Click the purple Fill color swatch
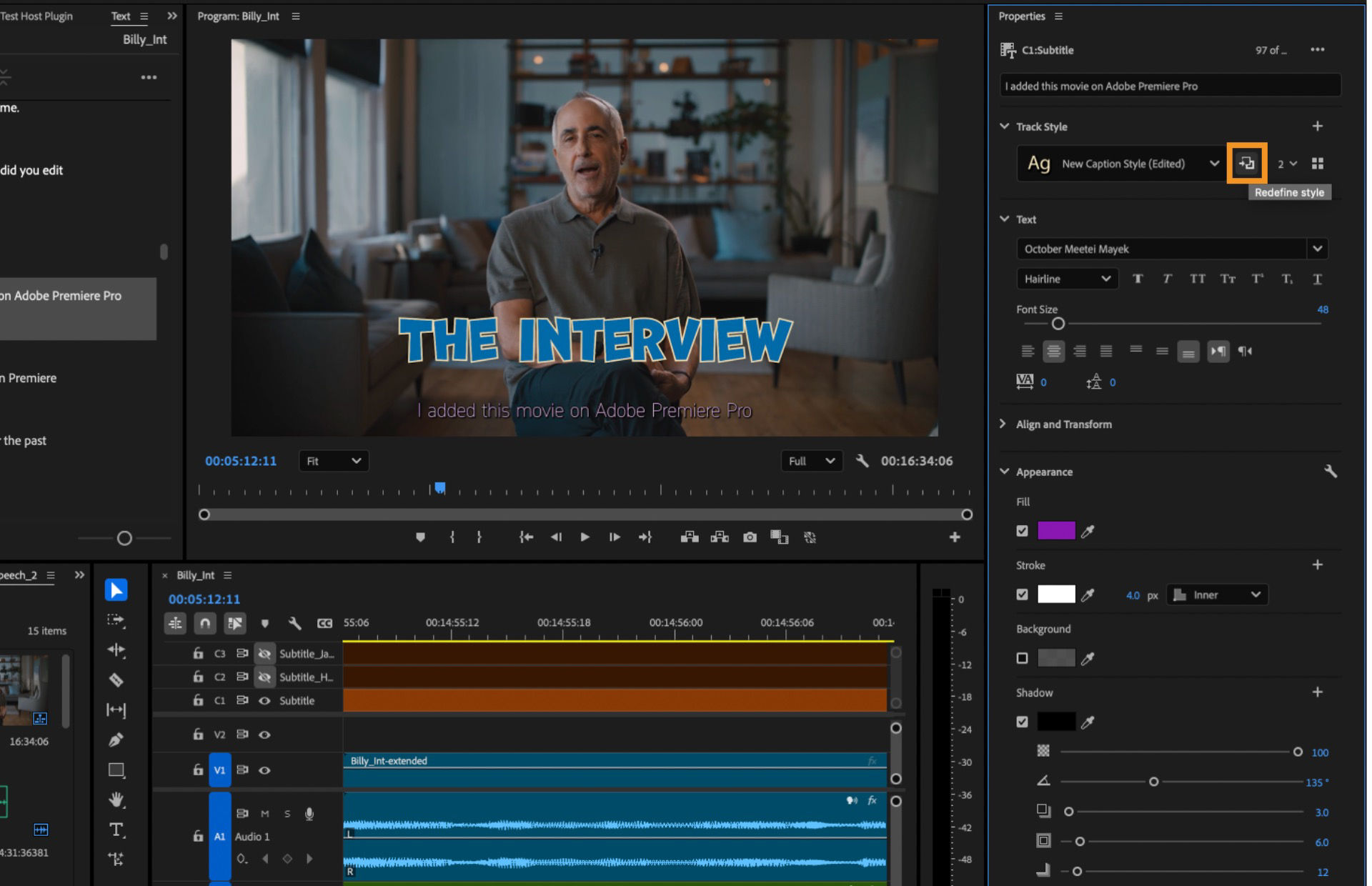Screen dimensions: 1372x886 pos(1058,530)
